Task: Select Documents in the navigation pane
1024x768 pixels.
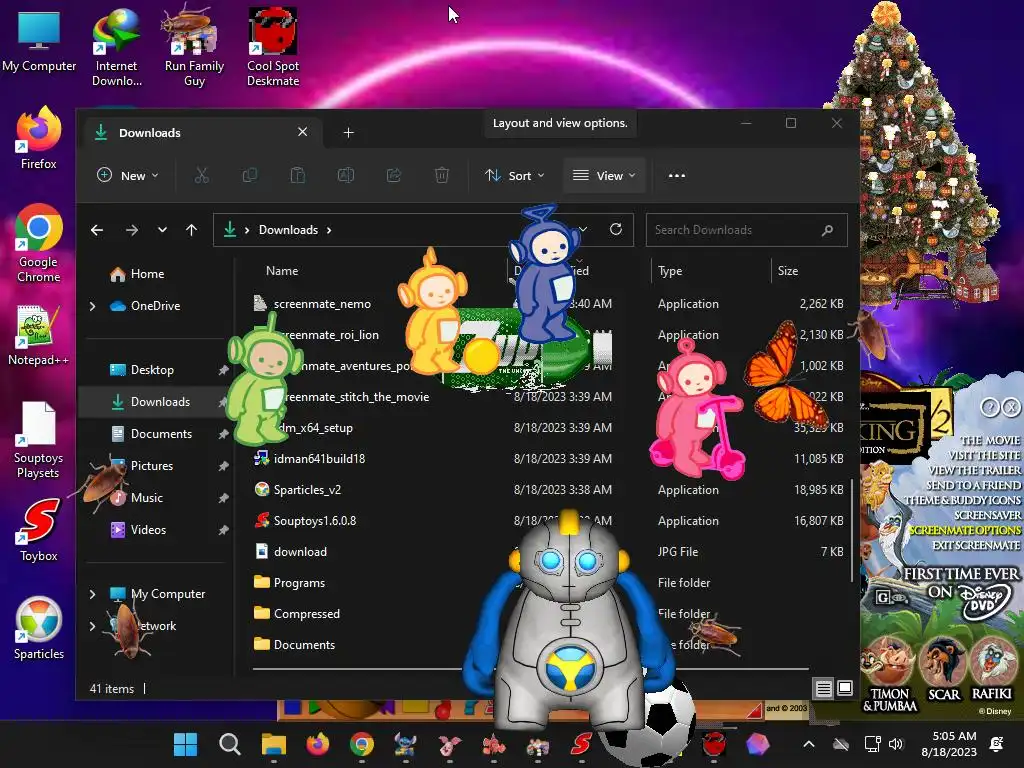Action: pos(161,434)
